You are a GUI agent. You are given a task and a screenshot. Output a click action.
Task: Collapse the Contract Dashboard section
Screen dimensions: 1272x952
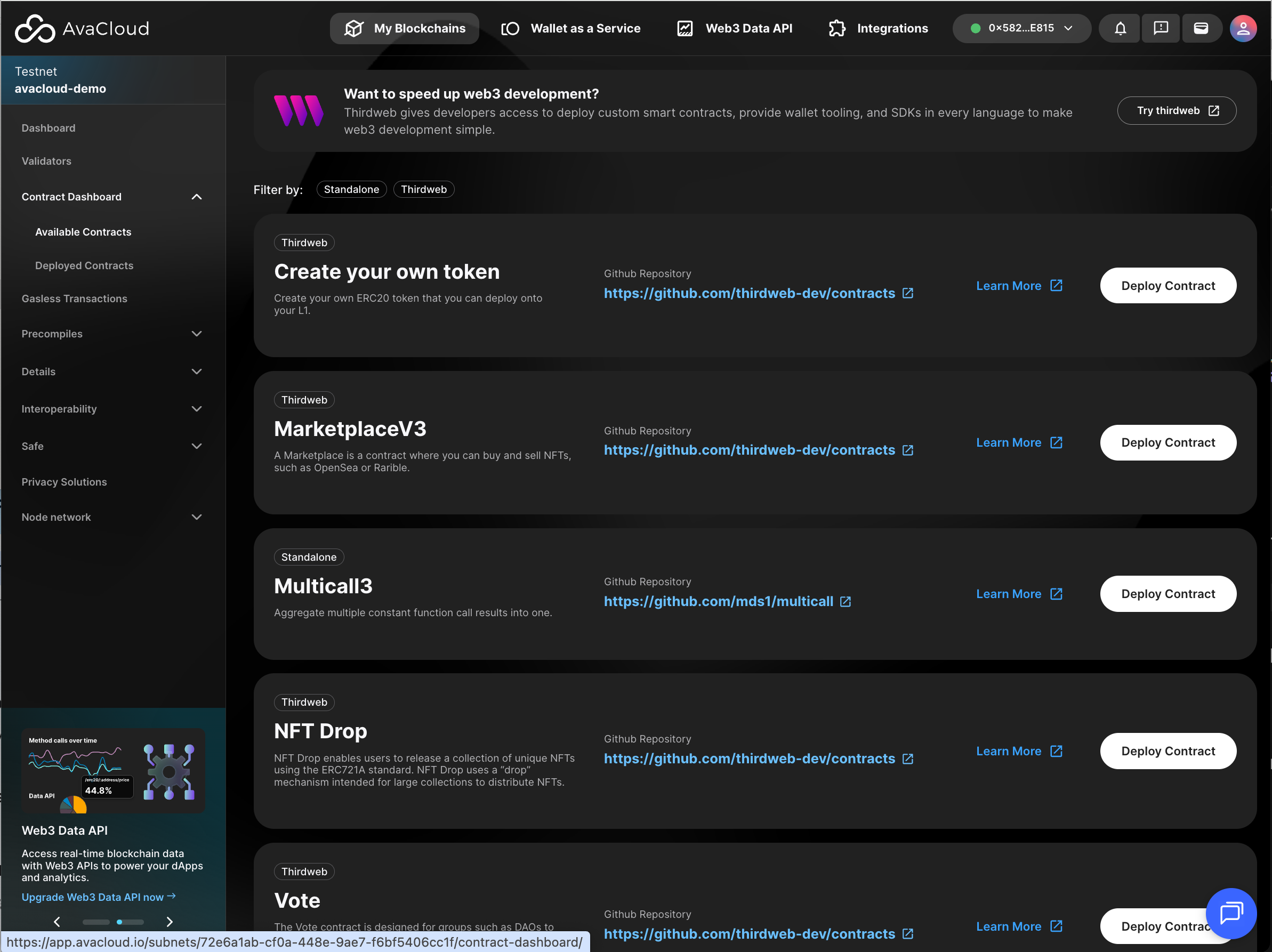click(x=196, y=197)
